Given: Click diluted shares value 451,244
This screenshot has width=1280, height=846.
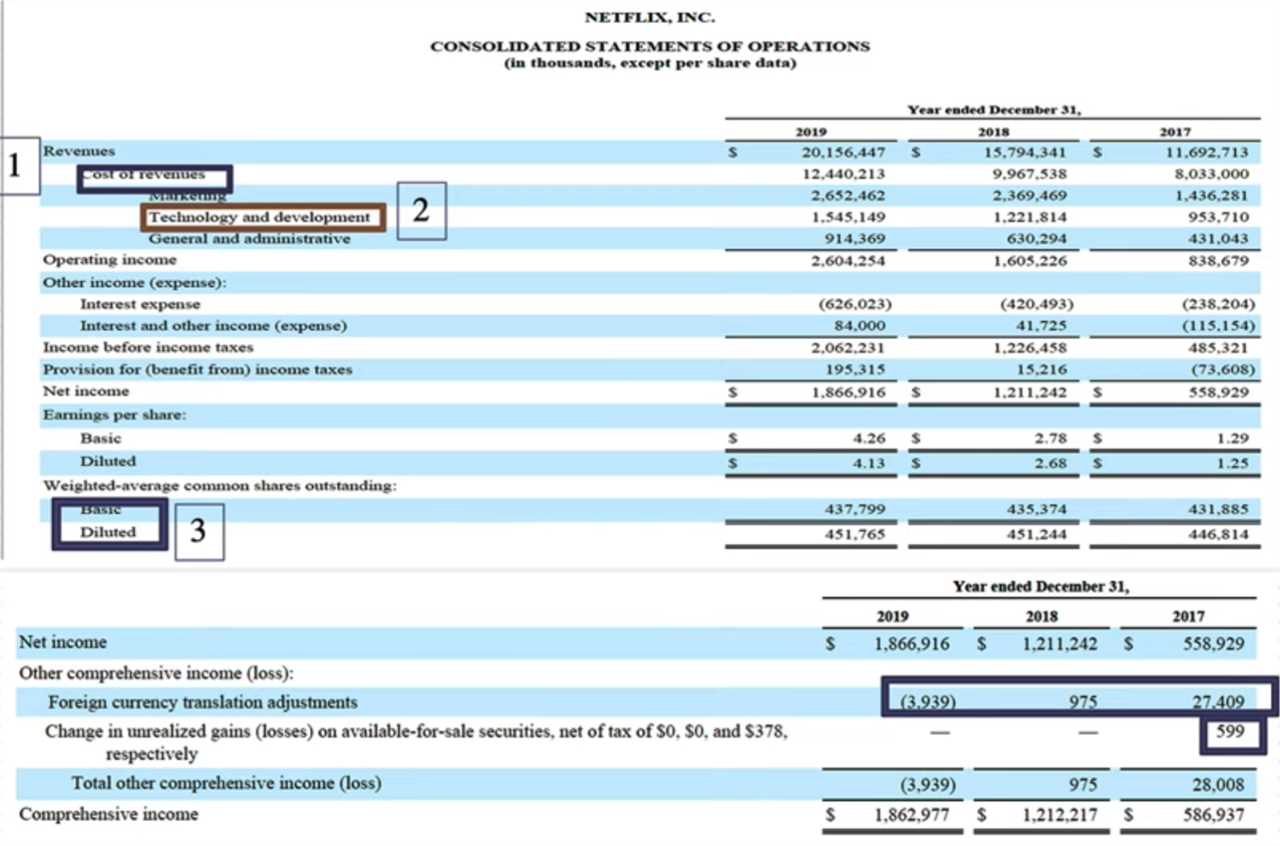Looking at the screenshot, I should [x=1035, y=533].
